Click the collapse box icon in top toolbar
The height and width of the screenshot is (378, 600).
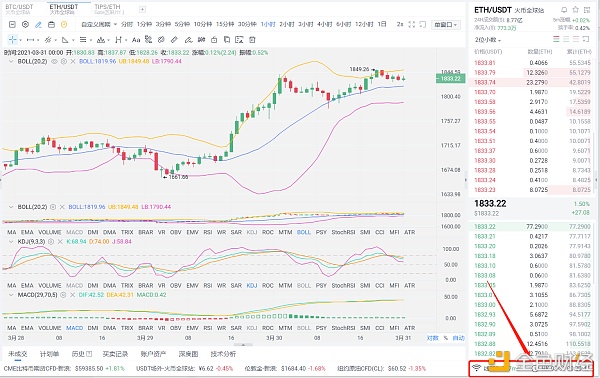12,24
